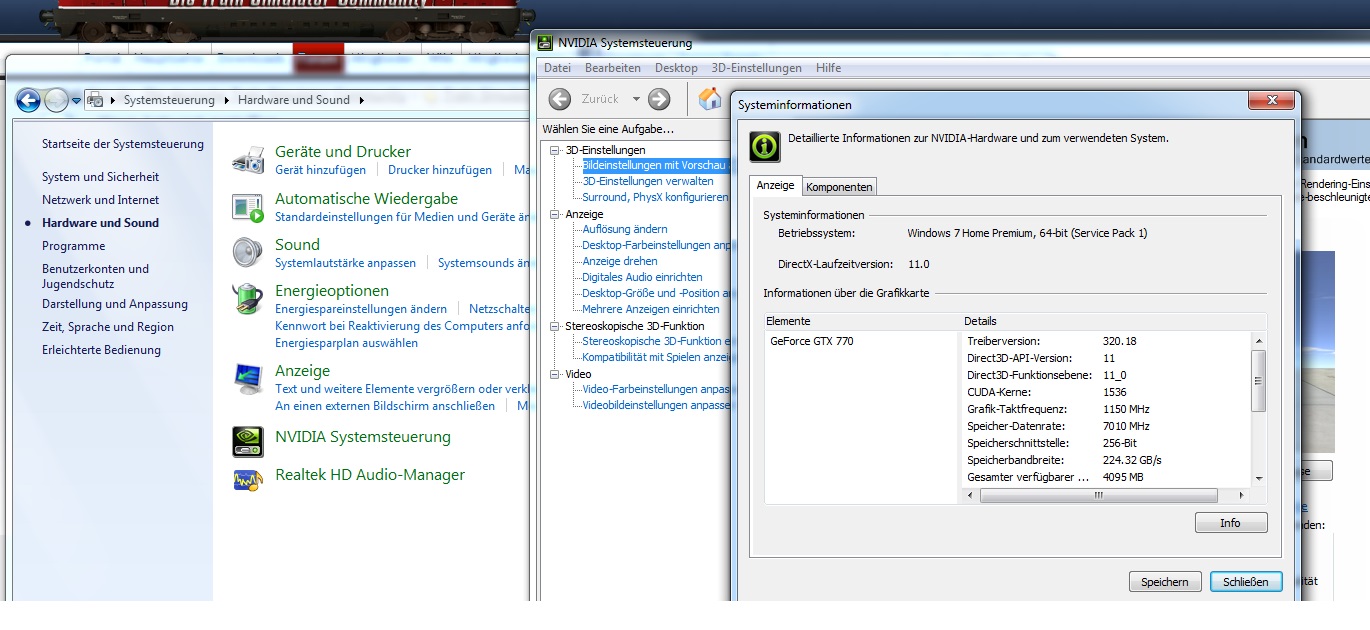This screenshot has height=630, width=1370.
Task: Open the Energieoptionen heading link
Action: pos(332,291)
